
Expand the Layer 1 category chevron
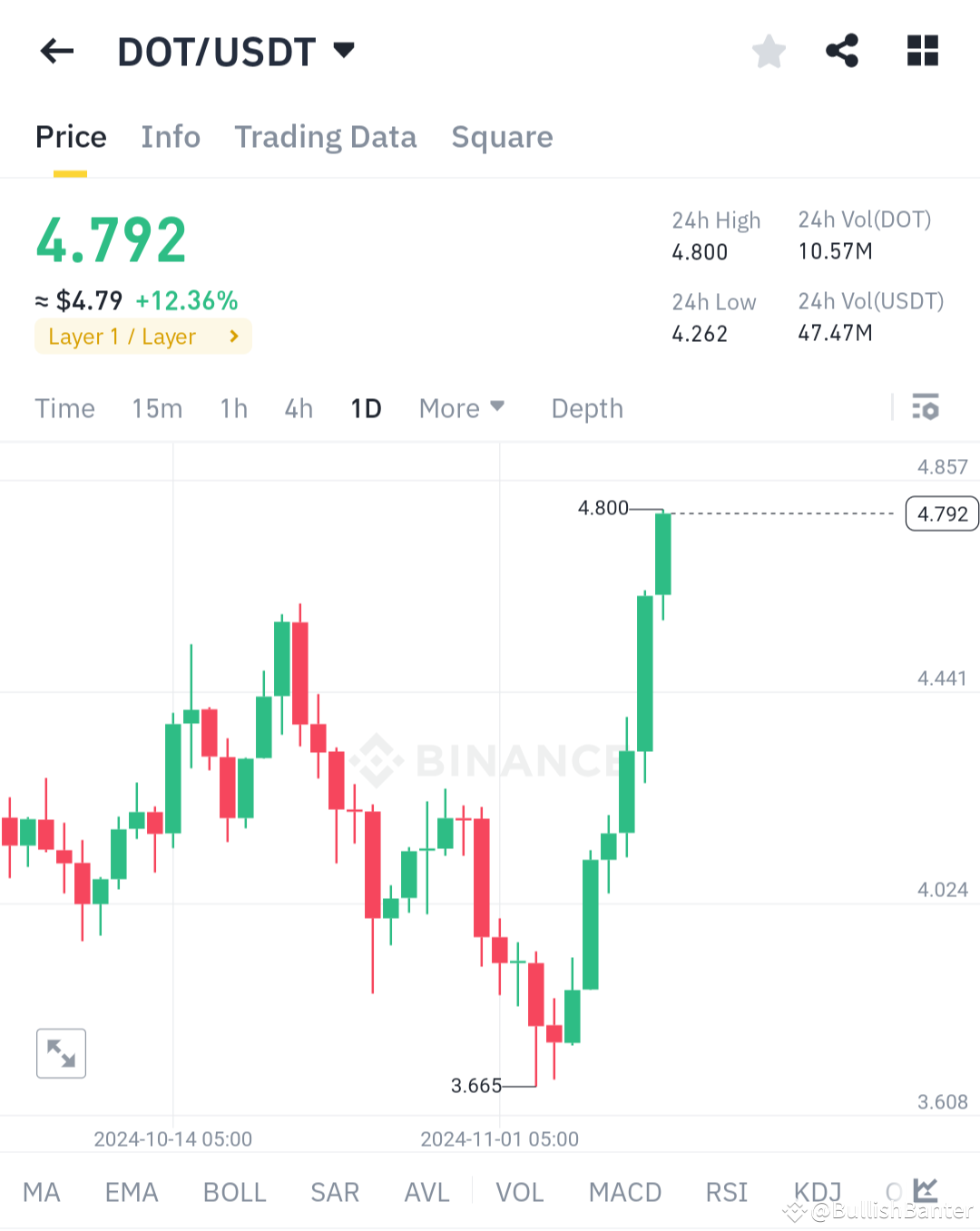click(x=234, y=337)
